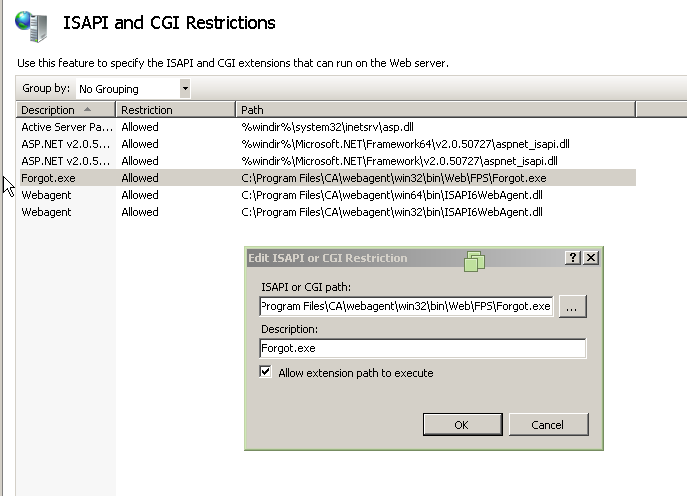Dismiss the dialog with Cancel
The width and height of the screenshot is (687, 496).
[x=549, y=424]
